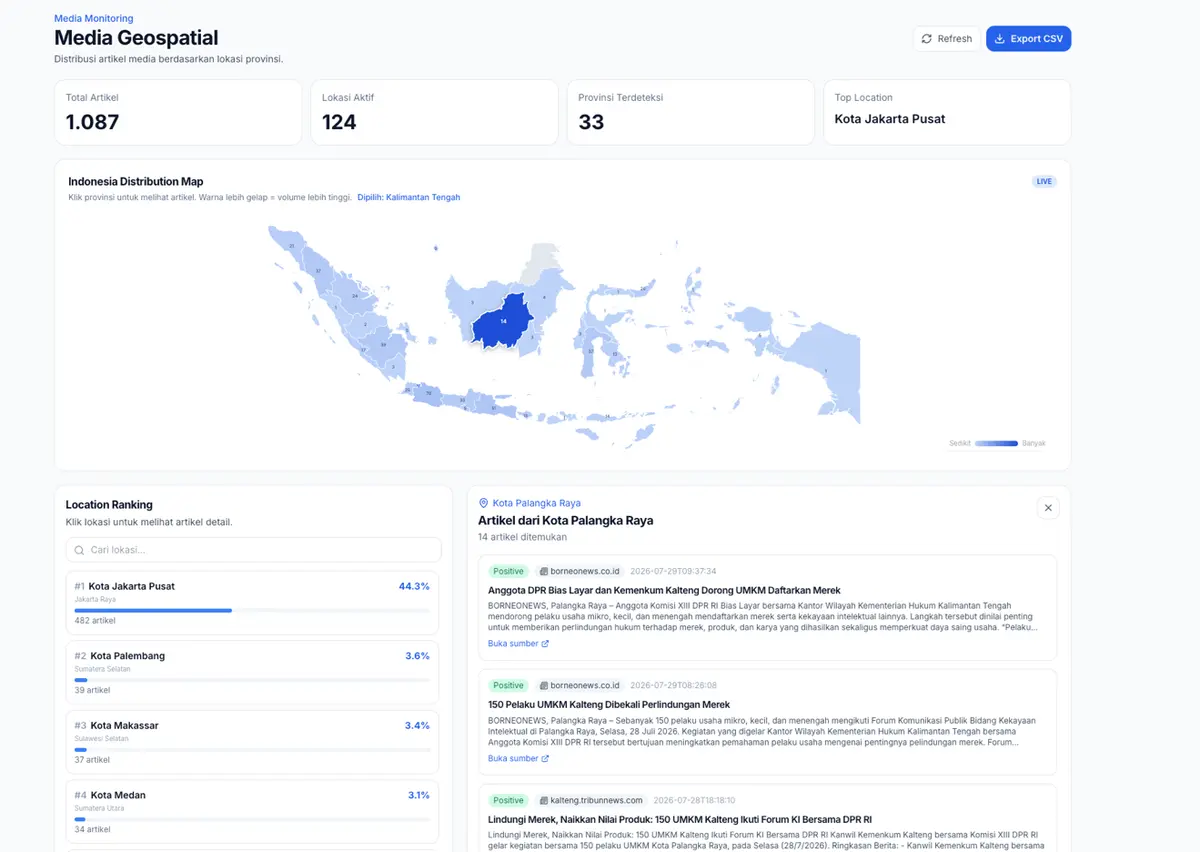
Task: Click the Kota Palangka Raya location link
Action: (x=536, y=503)
